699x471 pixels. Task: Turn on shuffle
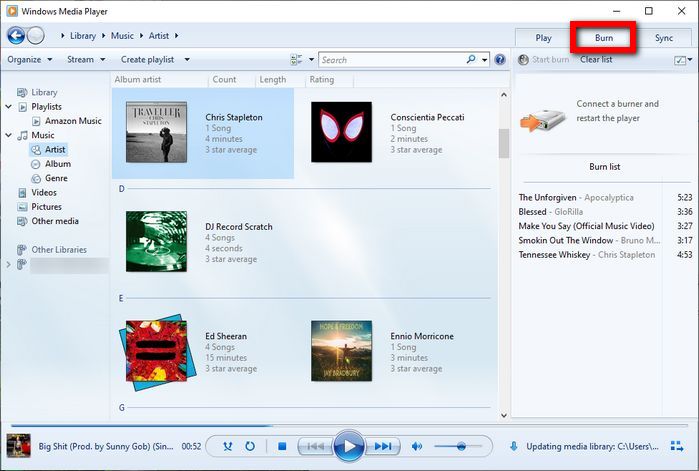pyautogui.click(x=228, y=446)
